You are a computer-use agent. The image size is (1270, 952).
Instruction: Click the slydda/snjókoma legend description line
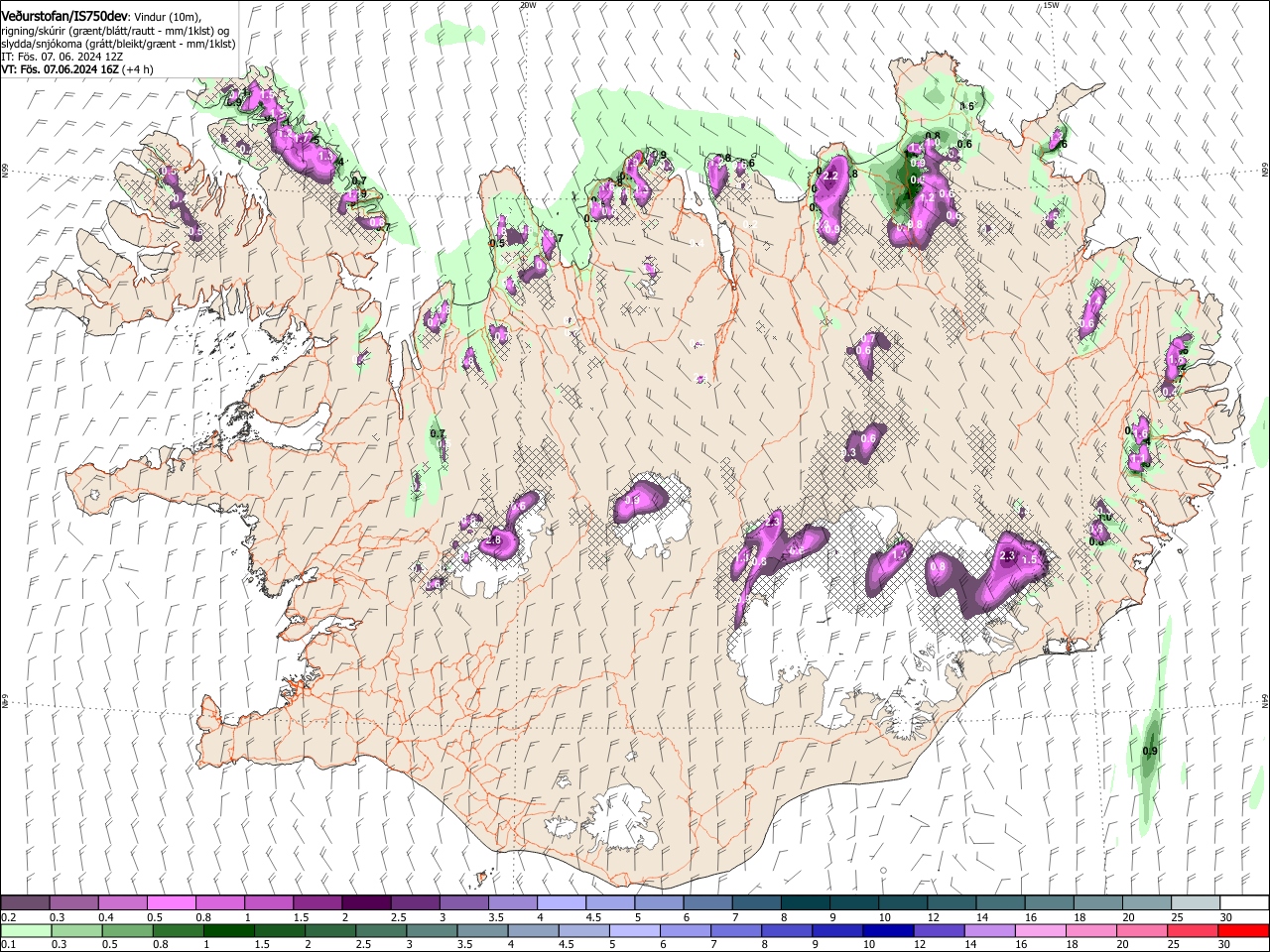[x=118, y=45]
